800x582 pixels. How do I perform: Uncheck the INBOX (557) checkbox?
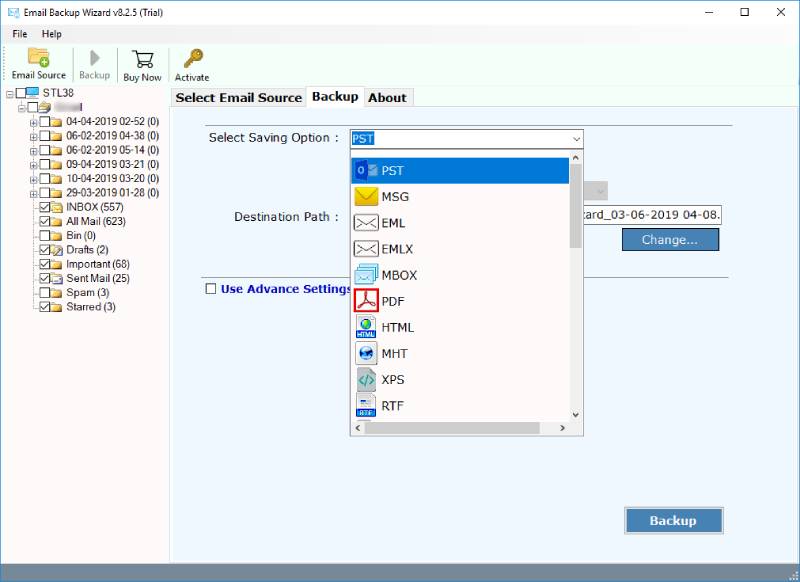tap(44, 207)
